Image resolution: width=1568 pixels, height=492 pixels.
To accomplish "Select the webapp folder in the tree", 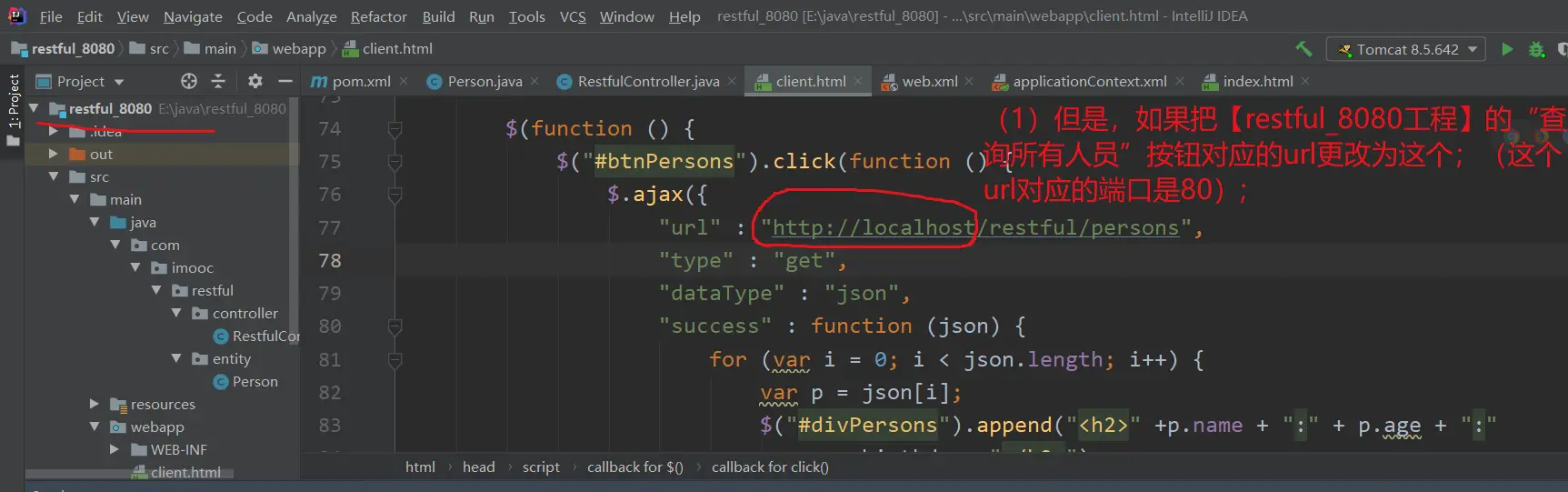I will (x=147, y=427).
